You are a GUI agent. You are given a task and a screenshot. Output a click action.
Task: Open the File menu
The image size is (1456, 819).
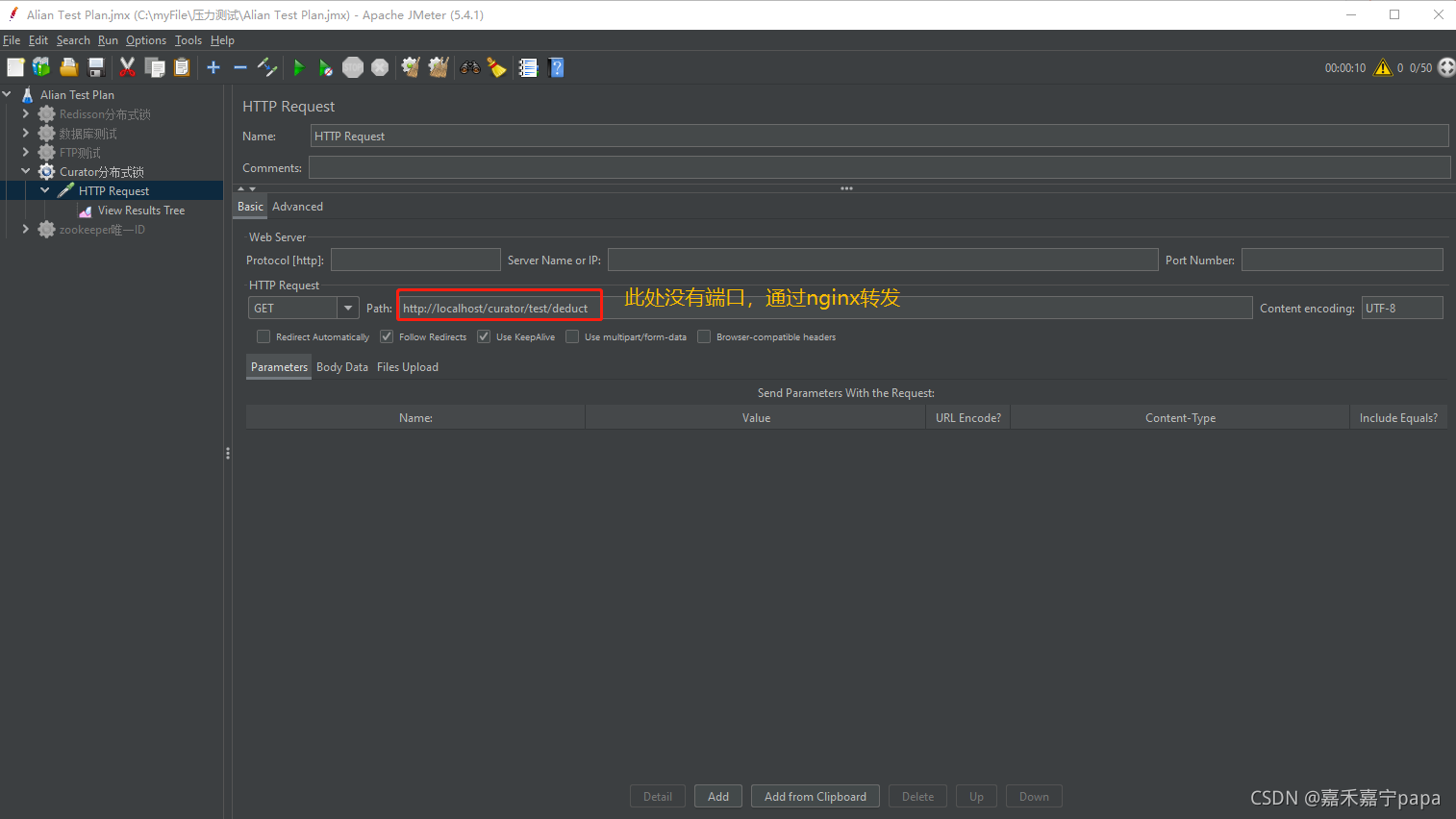point(12,40)
